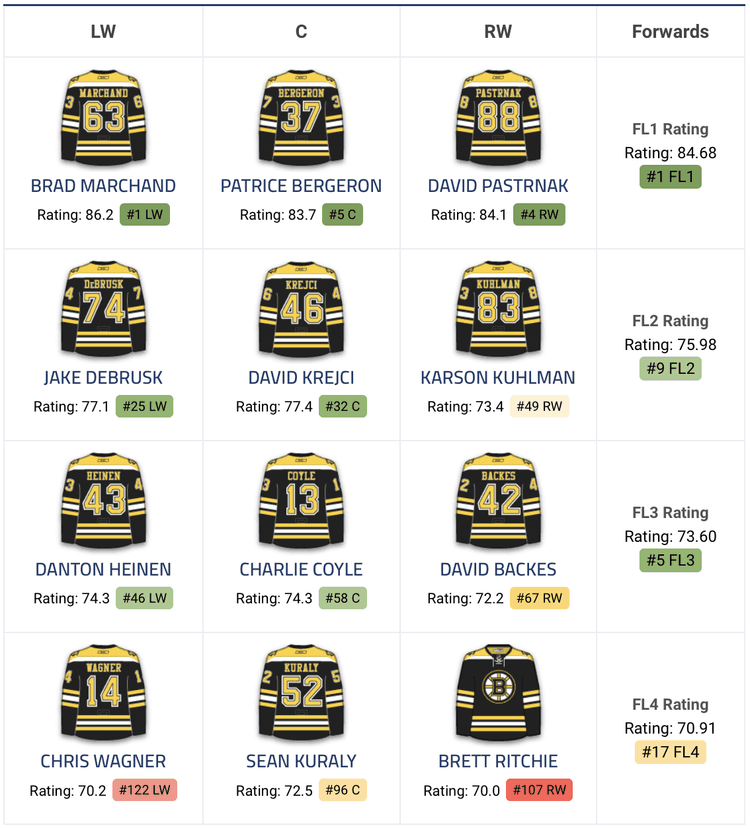Open Brad Marchand's player link
The image size is (750, 829).
click(x=103, y=186)
